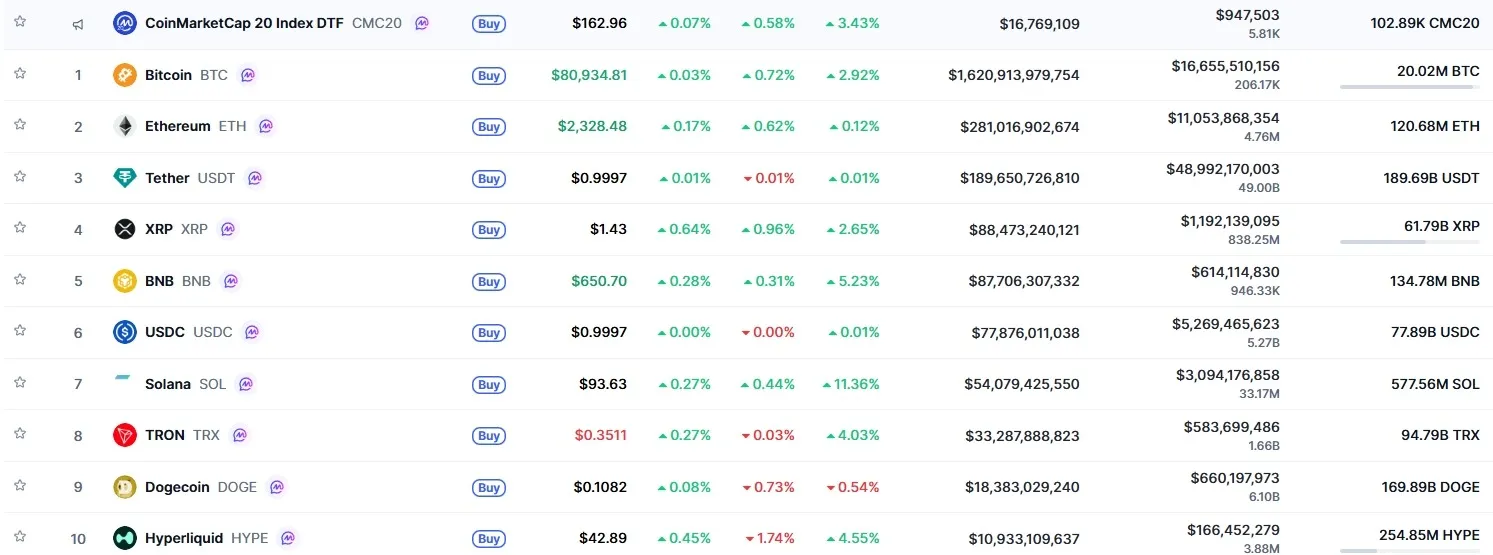This screenshot has height=555, width=1493.
Task: Toggle the watchlist star for BNB
Action: 20,279
